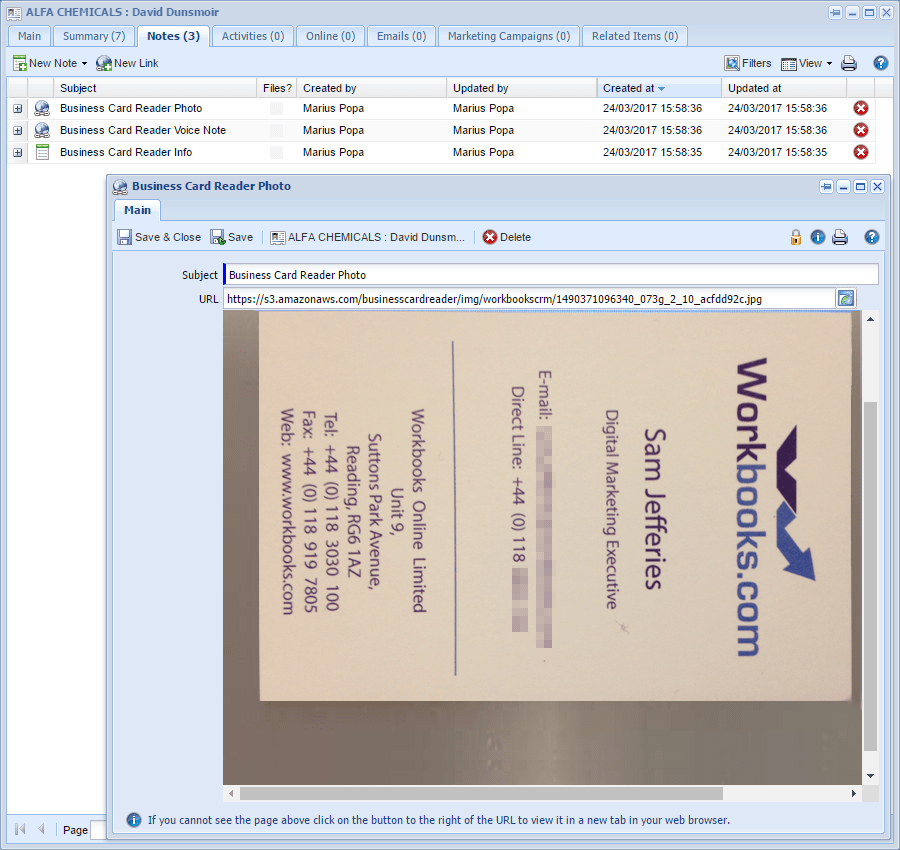Click the print icon in the Notes toolbar
900x850 pixels.
coord(849,63)
